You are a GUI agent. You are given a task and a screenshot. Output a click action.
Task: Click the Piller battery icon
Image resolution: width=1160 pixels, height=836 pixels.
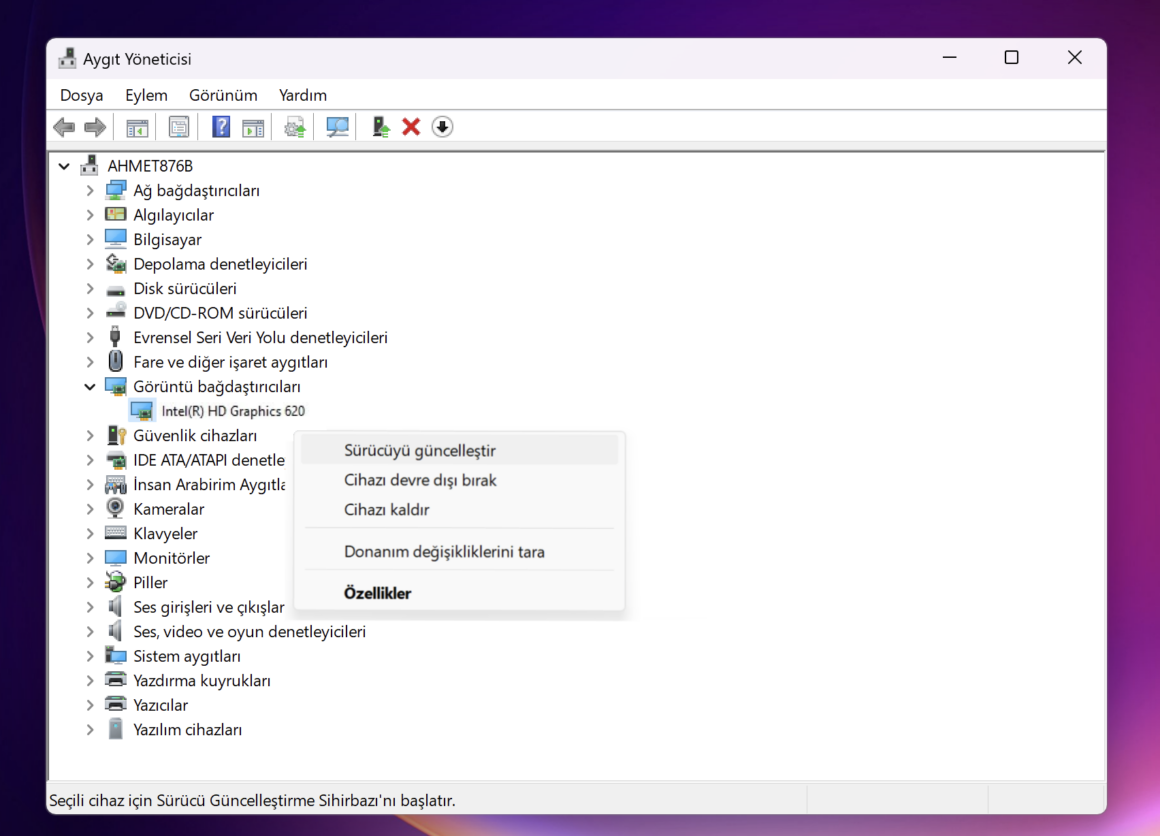pos(115,582)
